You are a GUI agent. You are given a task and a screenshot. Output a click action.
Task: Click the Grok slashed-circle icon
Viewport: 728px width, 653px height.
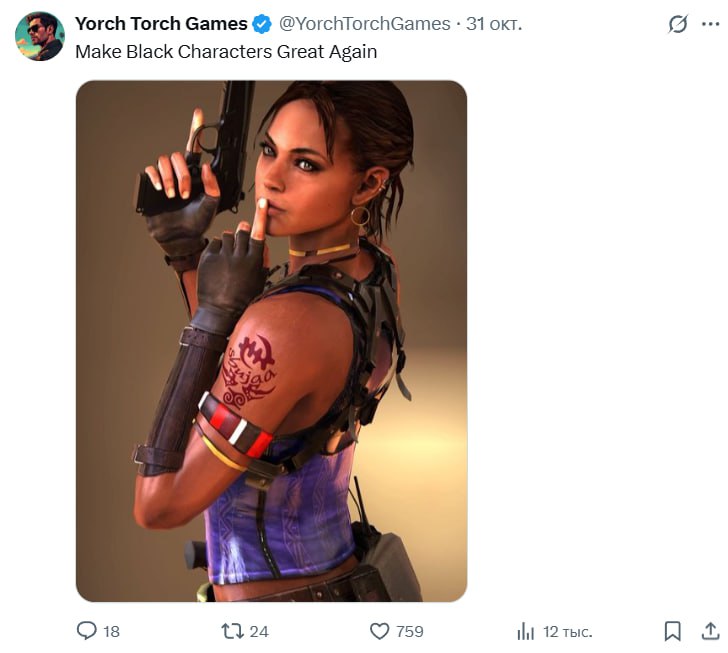tap(677, 24)
